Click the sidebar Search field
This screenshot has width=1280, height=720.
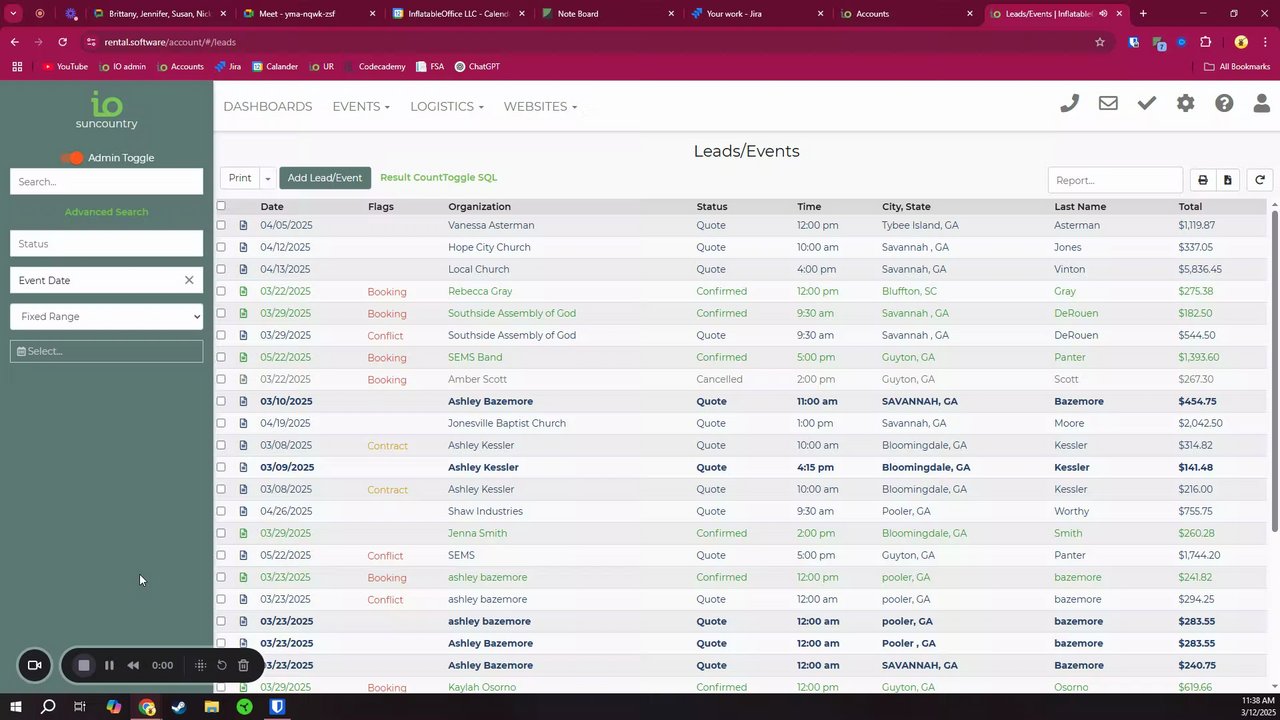pos(106,181)
